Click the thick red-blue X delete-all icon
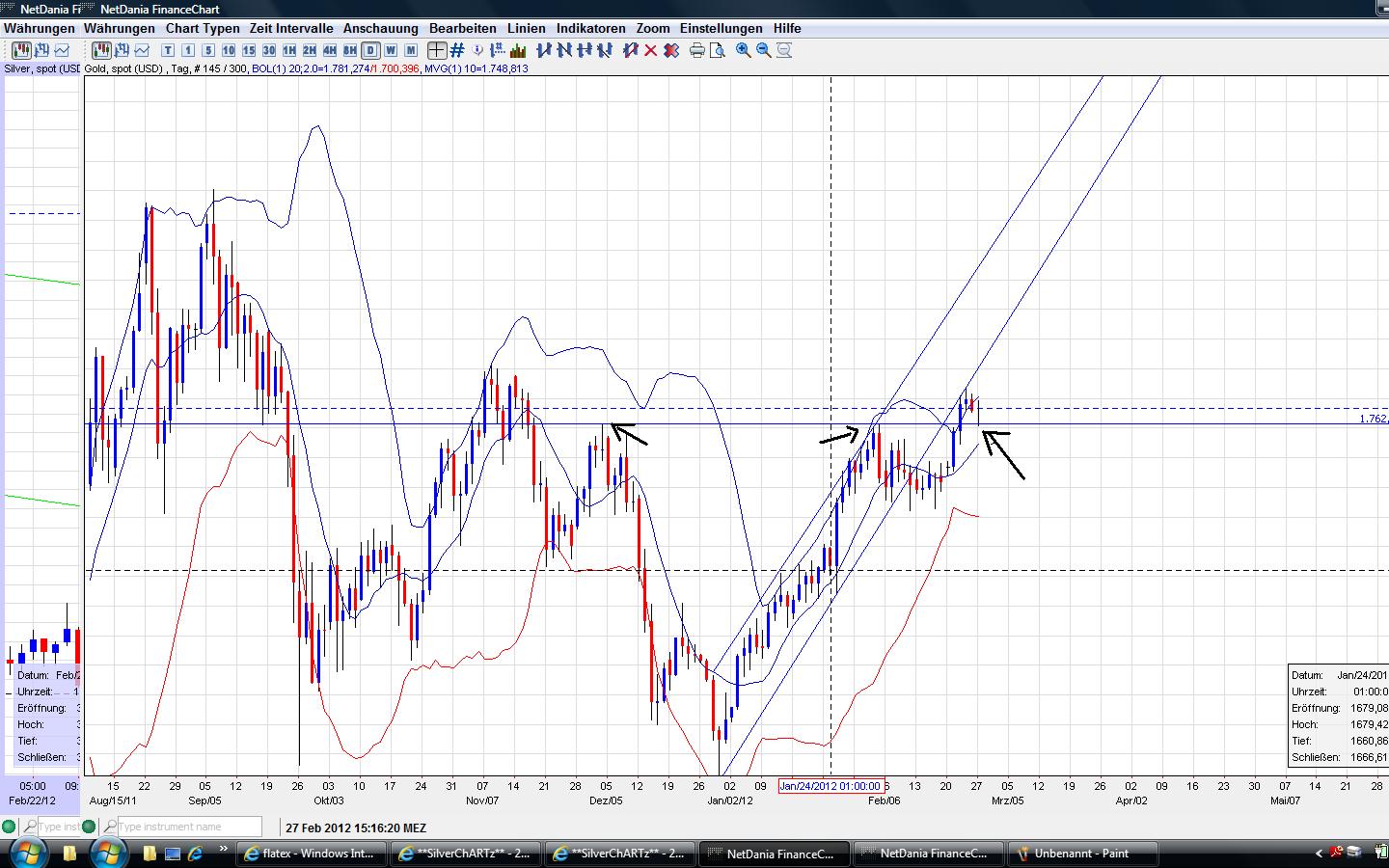1389x868 pixels. coord(670,50)
